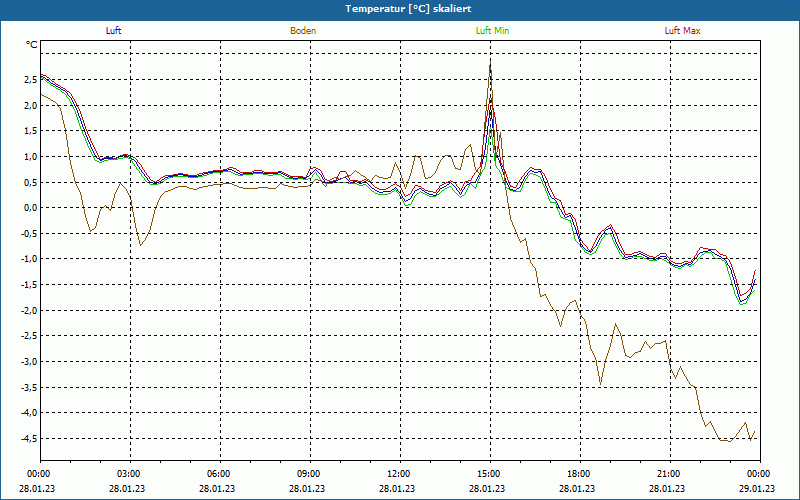
Task: Click the -4,5 y-axis value
Action: (x=29, y=438)
